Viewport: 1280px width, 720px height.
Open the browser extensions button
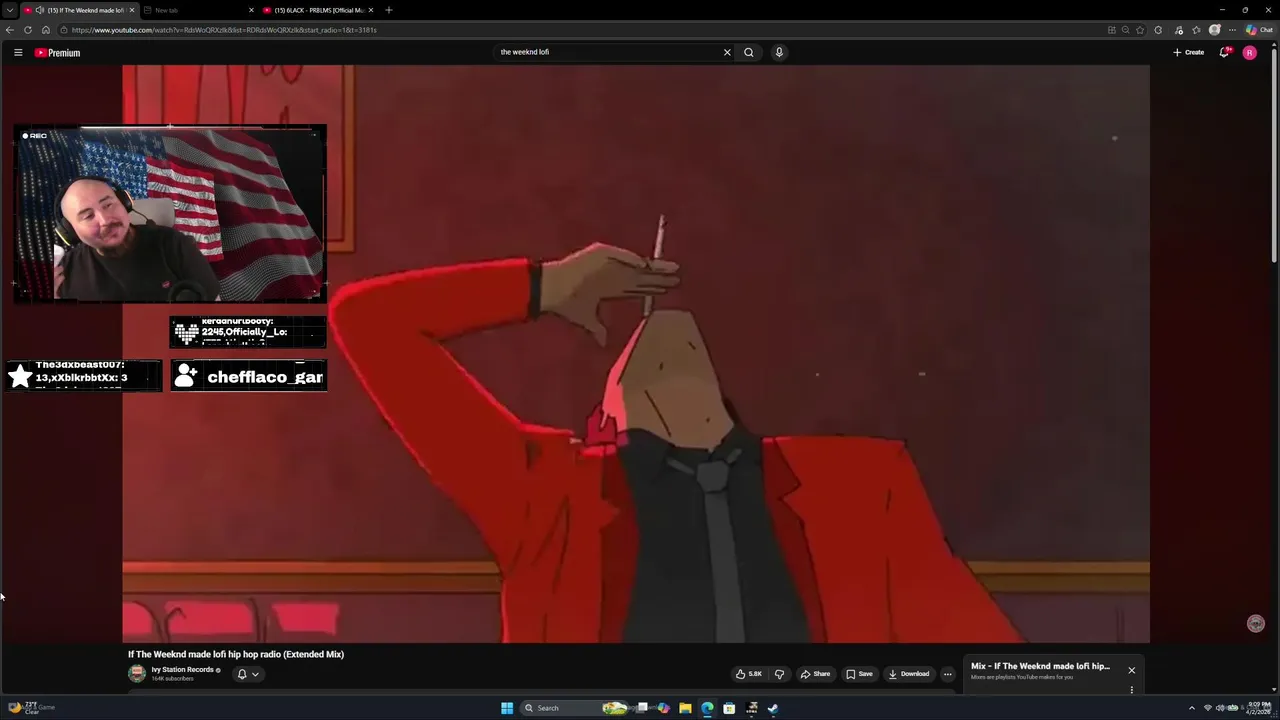point(1158,30)
